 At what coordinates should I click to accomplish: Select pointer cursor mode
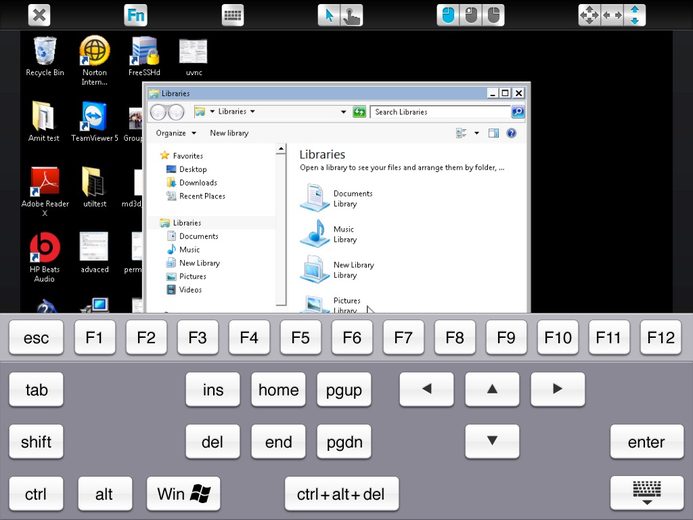click(329, 15)
